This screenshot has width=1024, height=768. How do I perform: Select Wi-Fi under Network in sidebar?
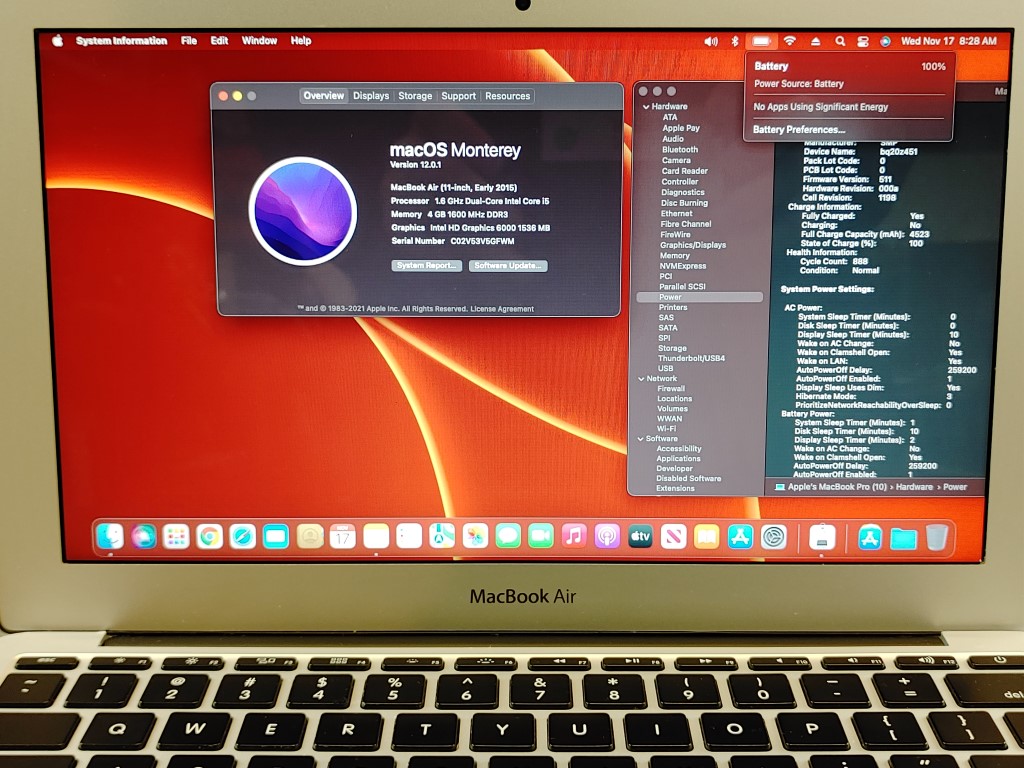tap(666, 429)
